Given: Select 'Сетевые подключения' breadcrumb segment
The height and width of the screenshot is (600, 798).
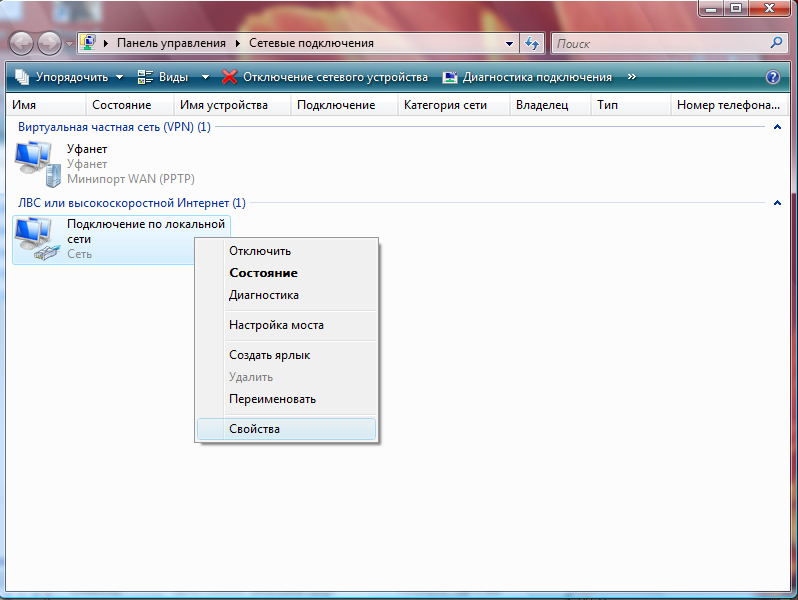Looking at the screenshot, I should tap(311, 43).
